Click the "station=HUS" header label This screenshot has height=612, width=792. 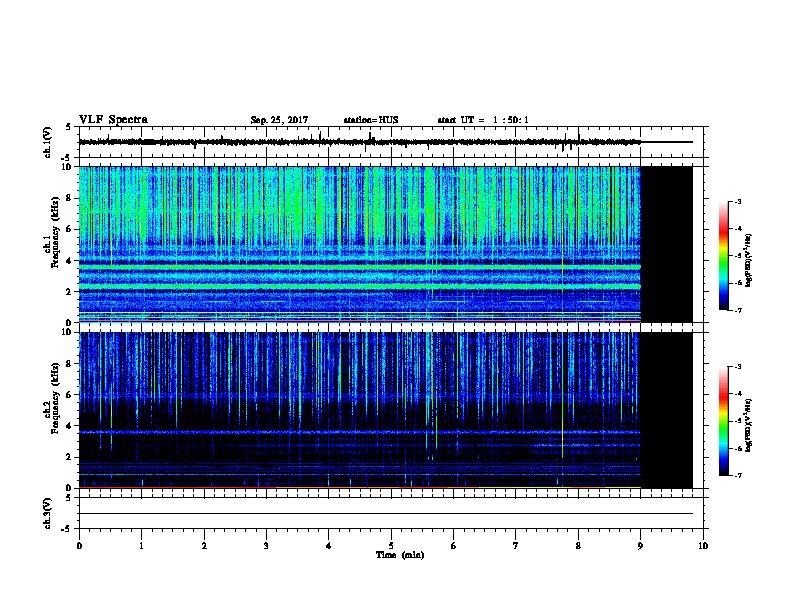coord(371,120)
